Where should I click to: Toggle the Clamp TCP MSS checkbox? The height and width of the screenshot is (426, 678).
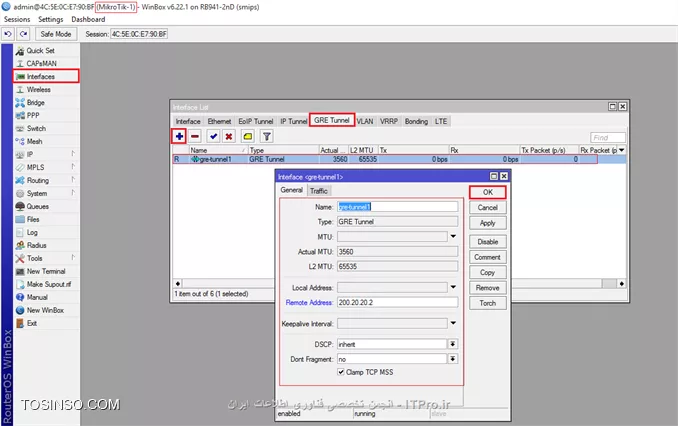(341, 372)
